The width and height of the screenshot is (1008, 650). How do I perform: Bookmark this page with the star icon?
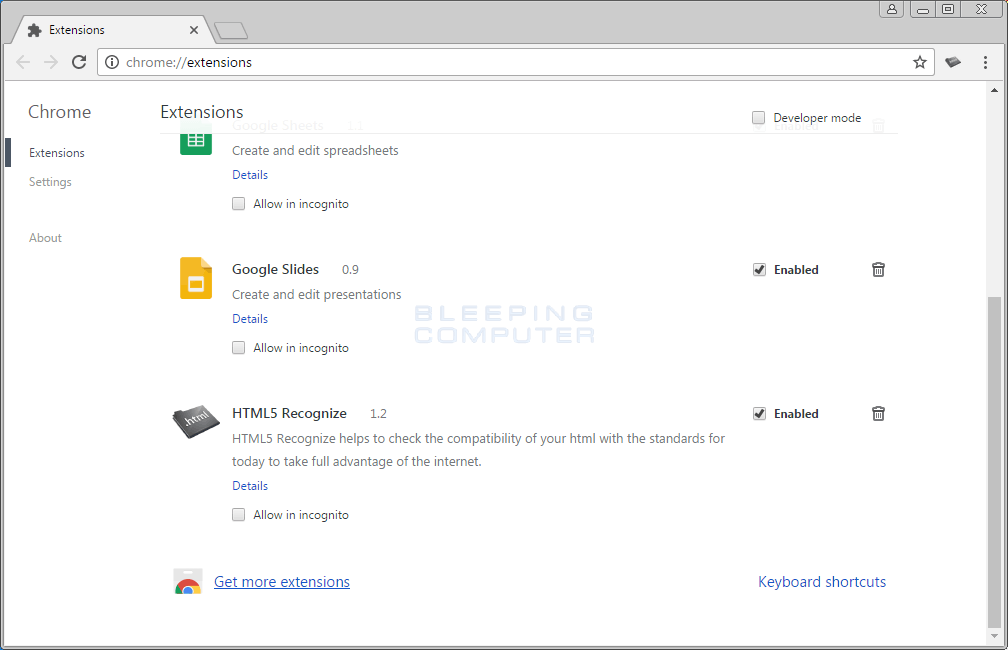(920, 62)
